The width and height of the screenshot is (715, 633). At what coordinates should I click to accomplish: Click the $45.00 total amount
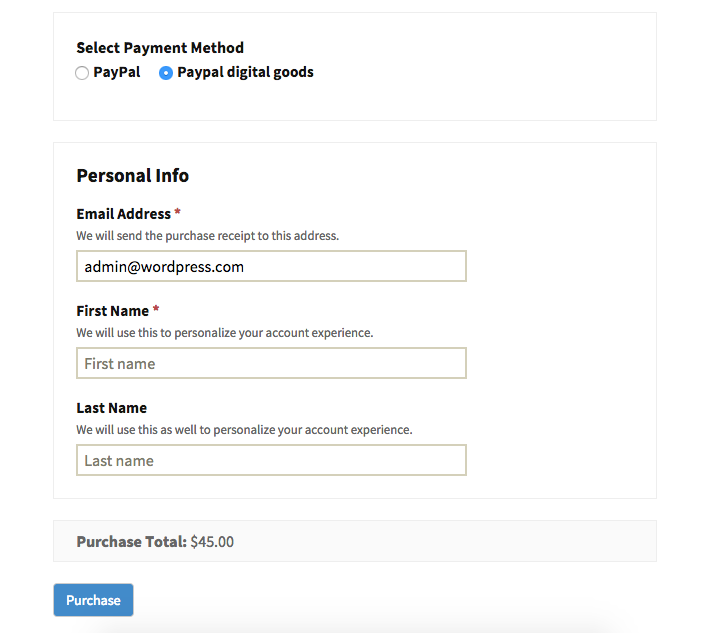(x=212, y=542)
